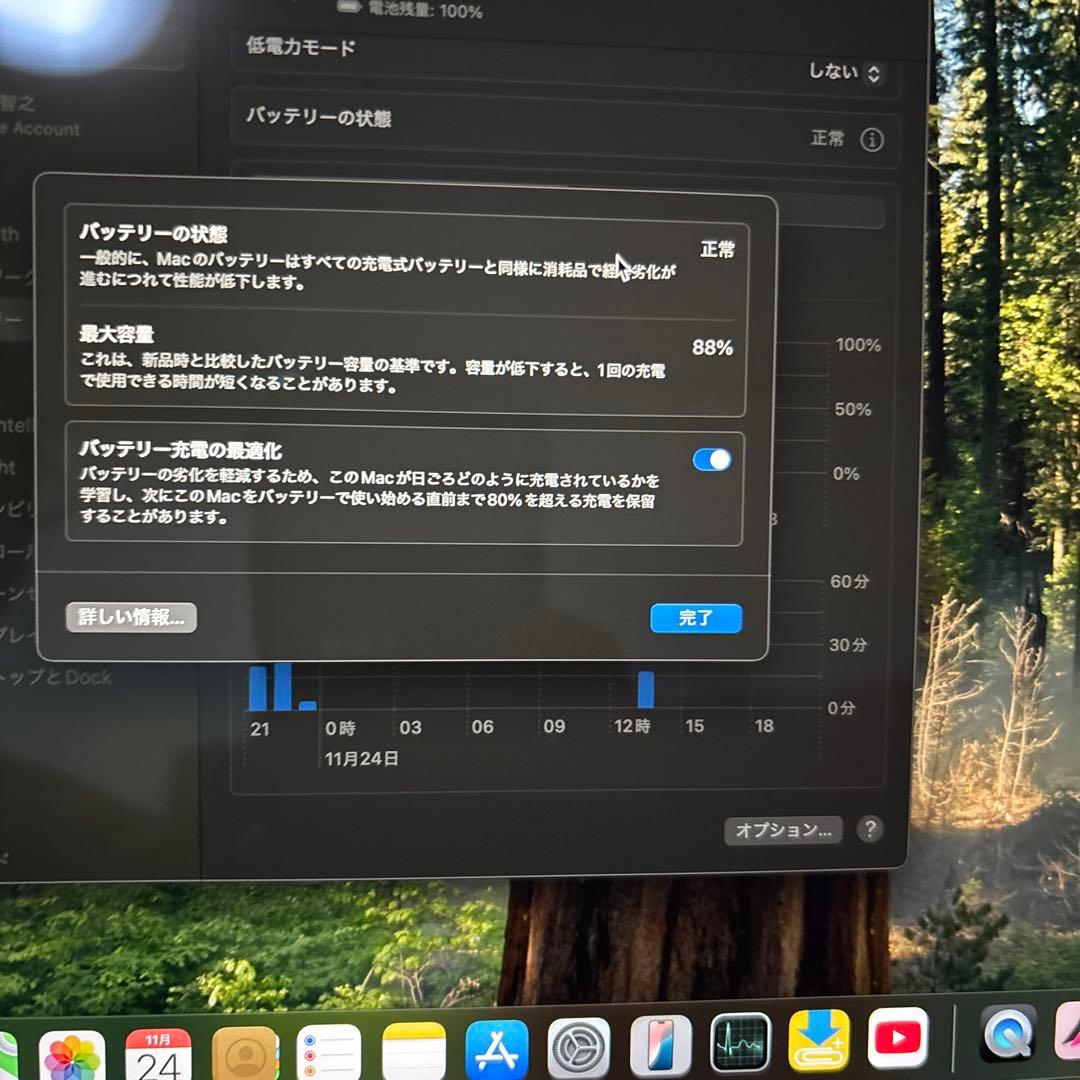1080x1080 pixels.
Task: Click the 詳しい情報 button
Action: [x=130, y=617]
